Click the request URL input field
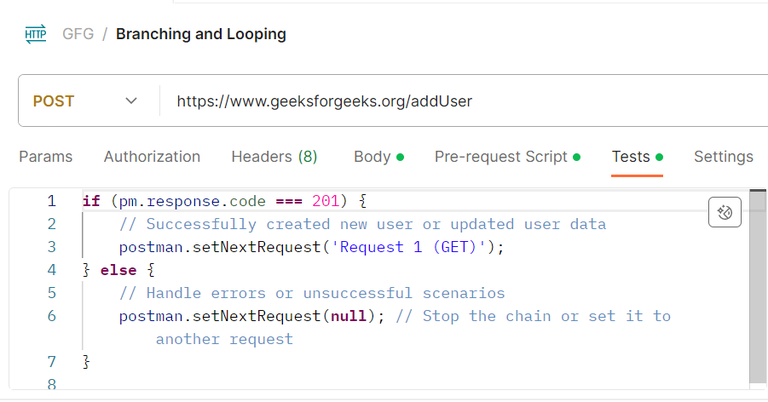 tap(463, 101)
